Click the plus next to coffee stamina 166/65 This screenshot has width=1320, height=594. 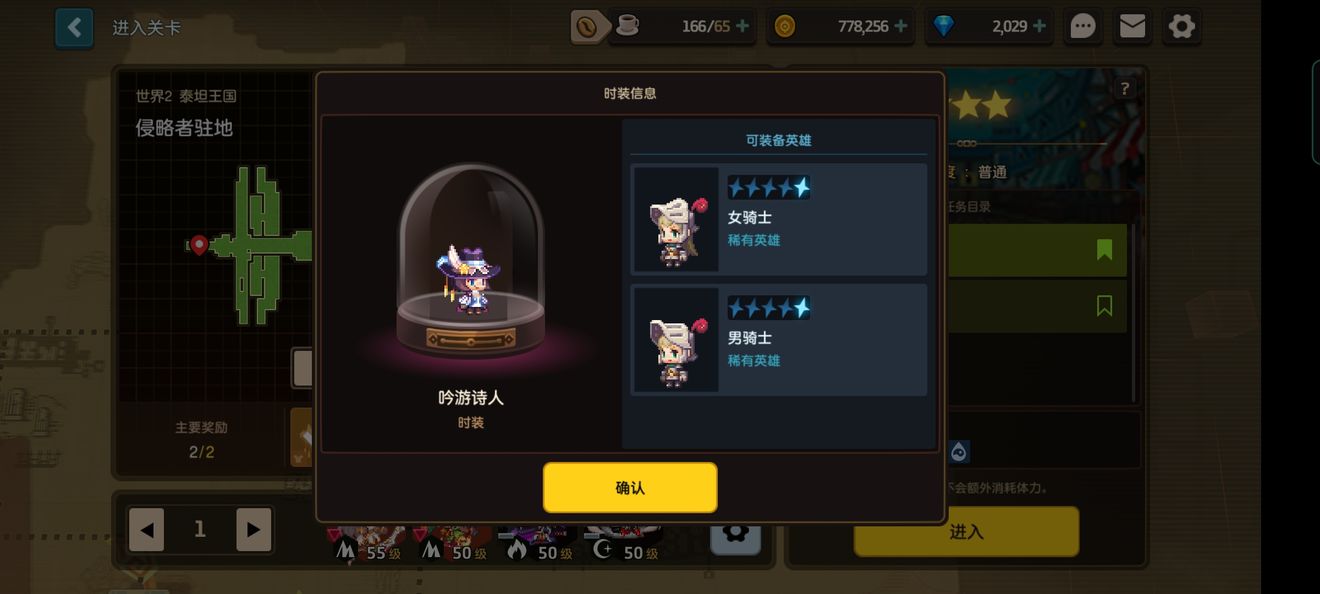click(742, 27)
